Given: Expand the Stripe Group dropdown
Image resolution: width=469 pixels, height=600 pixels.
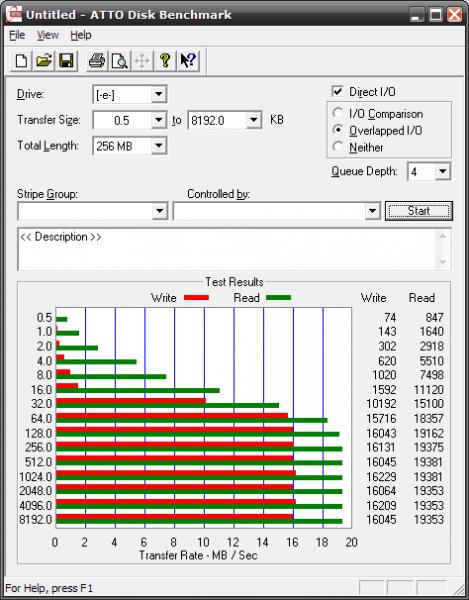Looking at the screenshot, I should coord(160,211).
